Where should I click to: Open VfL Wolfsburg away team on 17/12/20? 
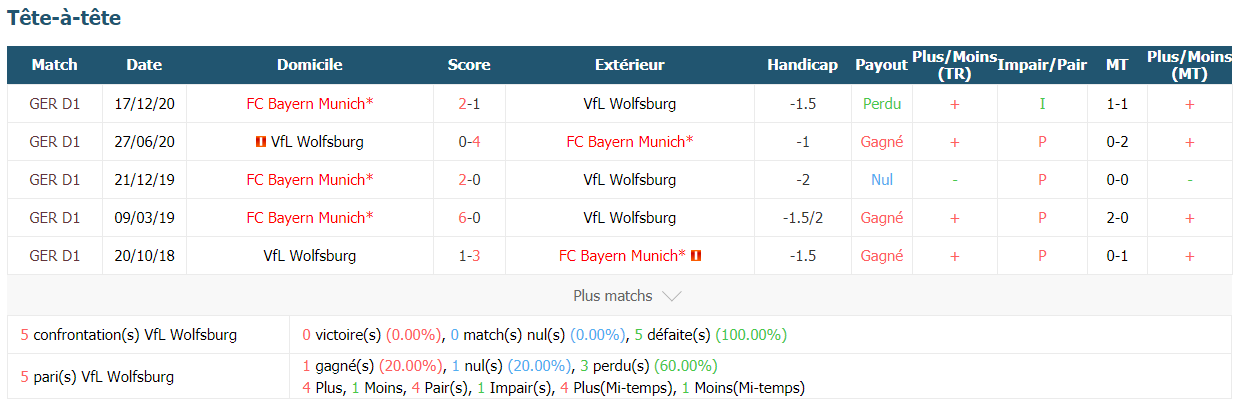coord(630,104)
